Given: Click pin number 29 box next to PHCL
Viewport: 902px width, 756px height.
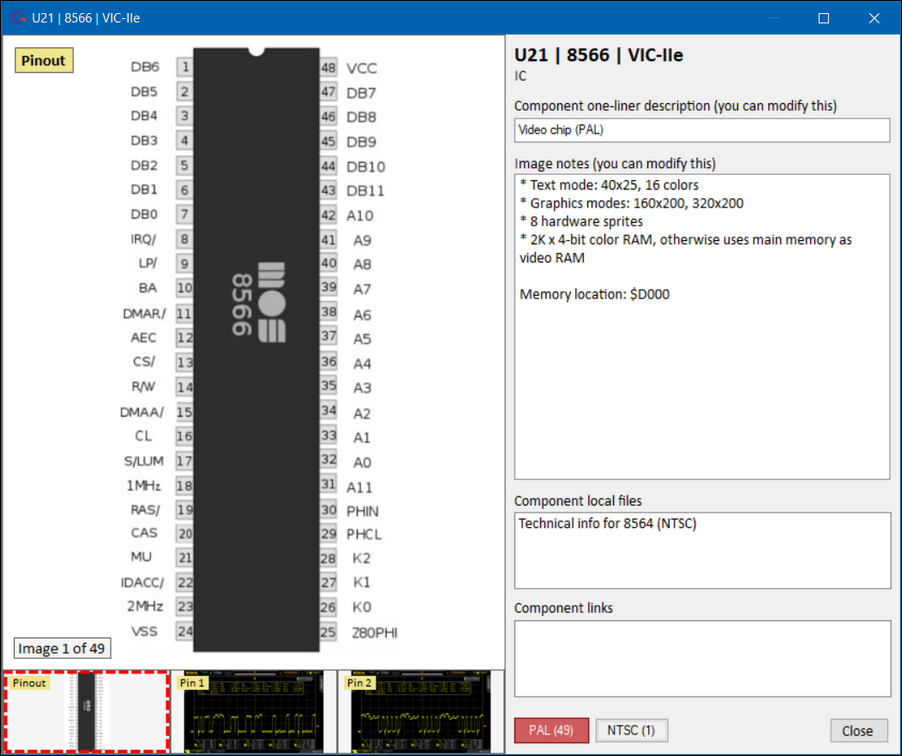Looking at the screenshot, I should coord(328,534).
